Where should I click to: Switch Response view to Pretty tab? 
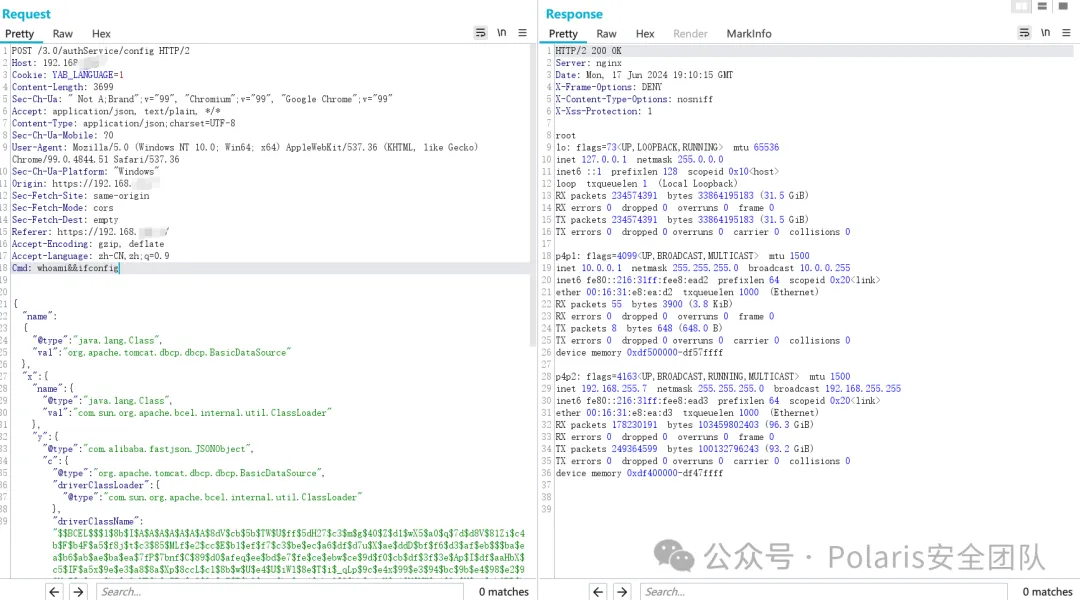[563, 34]
